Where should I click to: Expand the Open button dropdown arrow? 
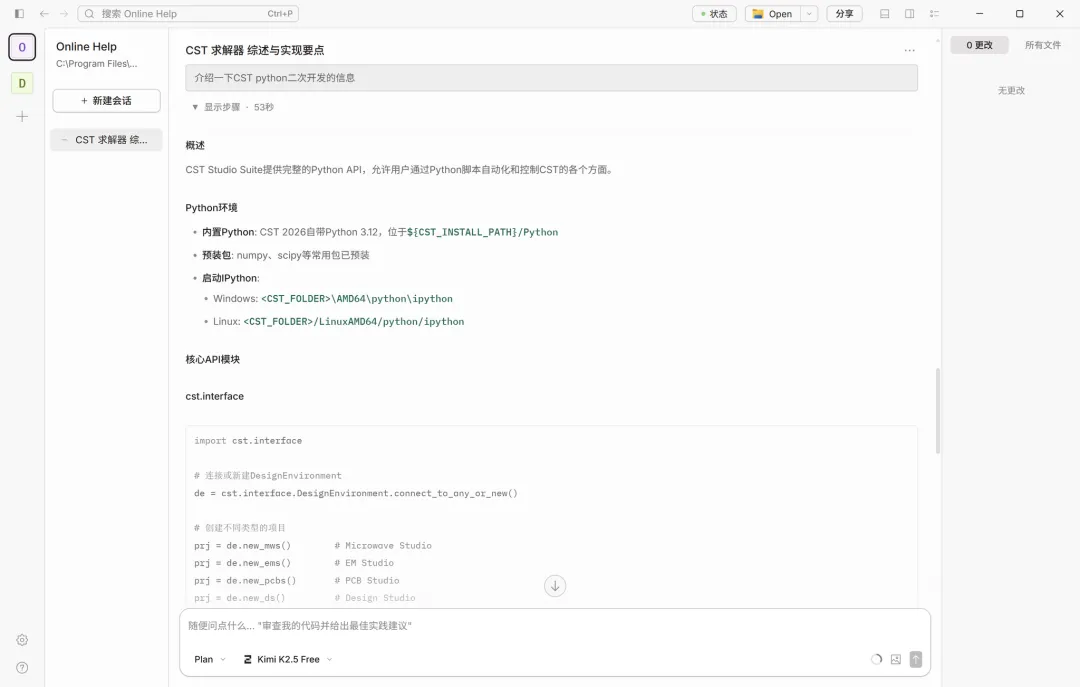[x=809, y=14]
